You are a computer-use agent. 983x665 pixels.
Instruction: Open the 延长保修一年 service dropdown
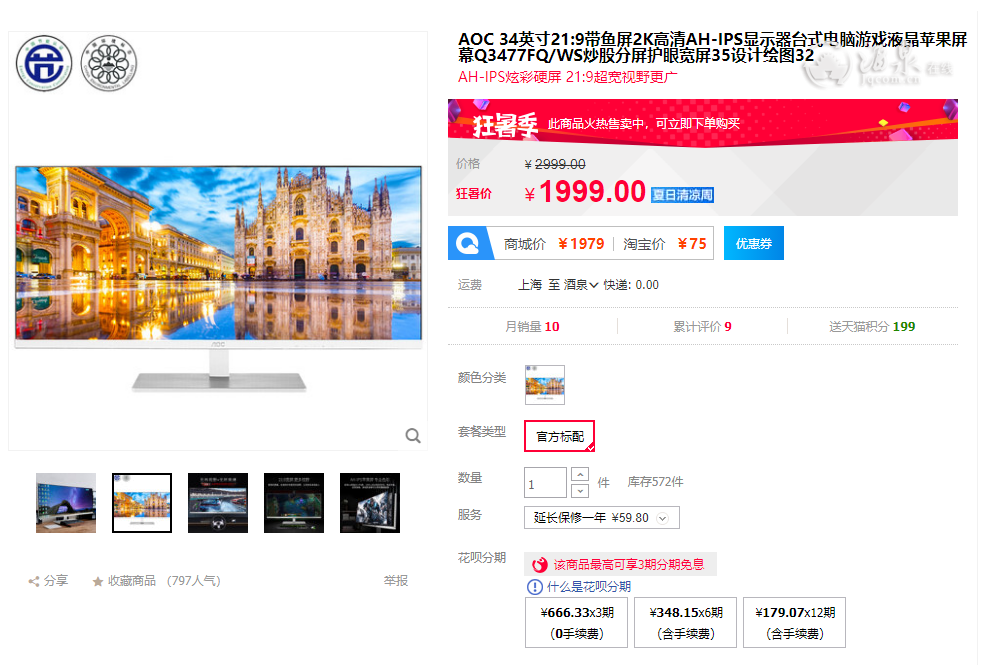602,518
